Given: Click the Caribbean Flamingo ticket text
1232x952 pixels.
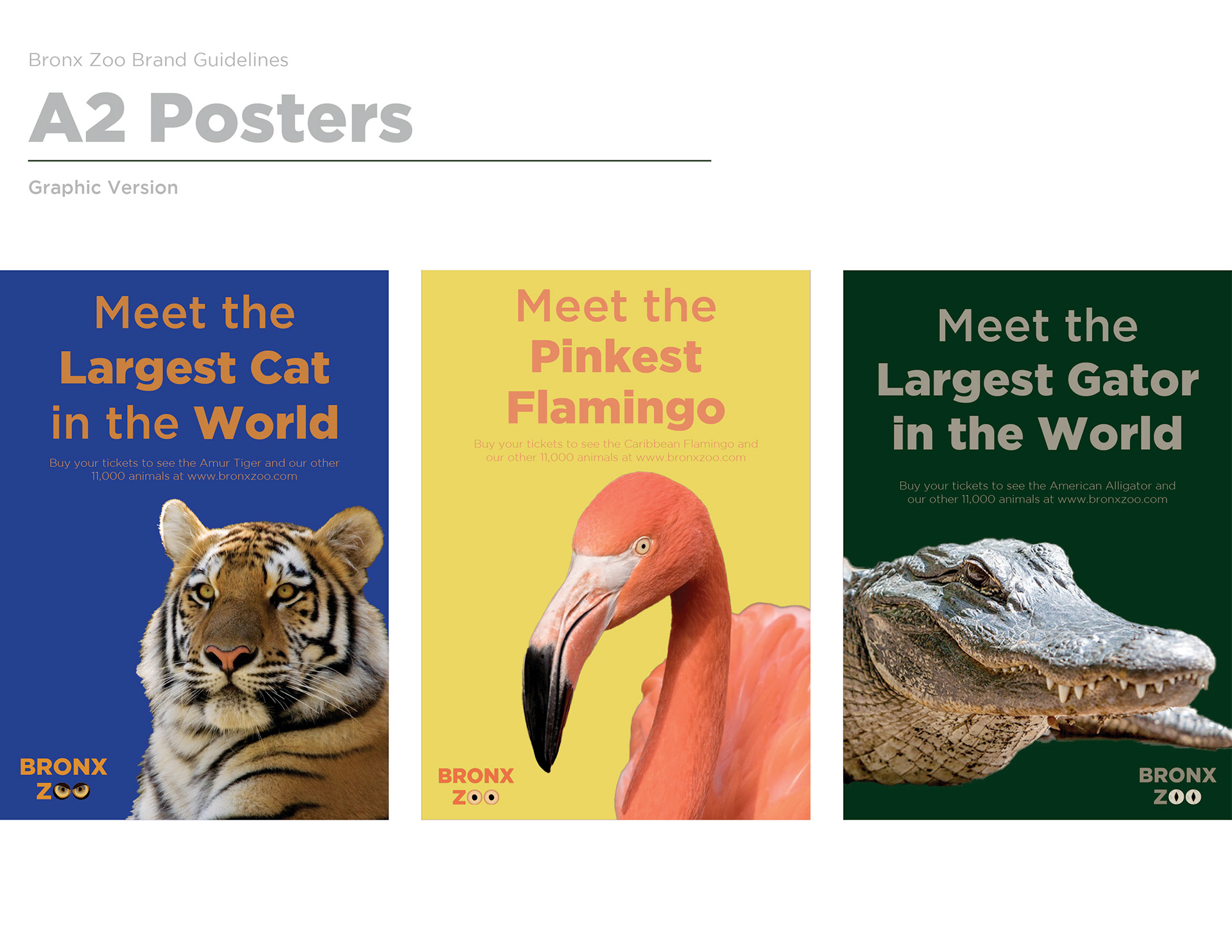Looking at the screenshot, I should 616,450.
